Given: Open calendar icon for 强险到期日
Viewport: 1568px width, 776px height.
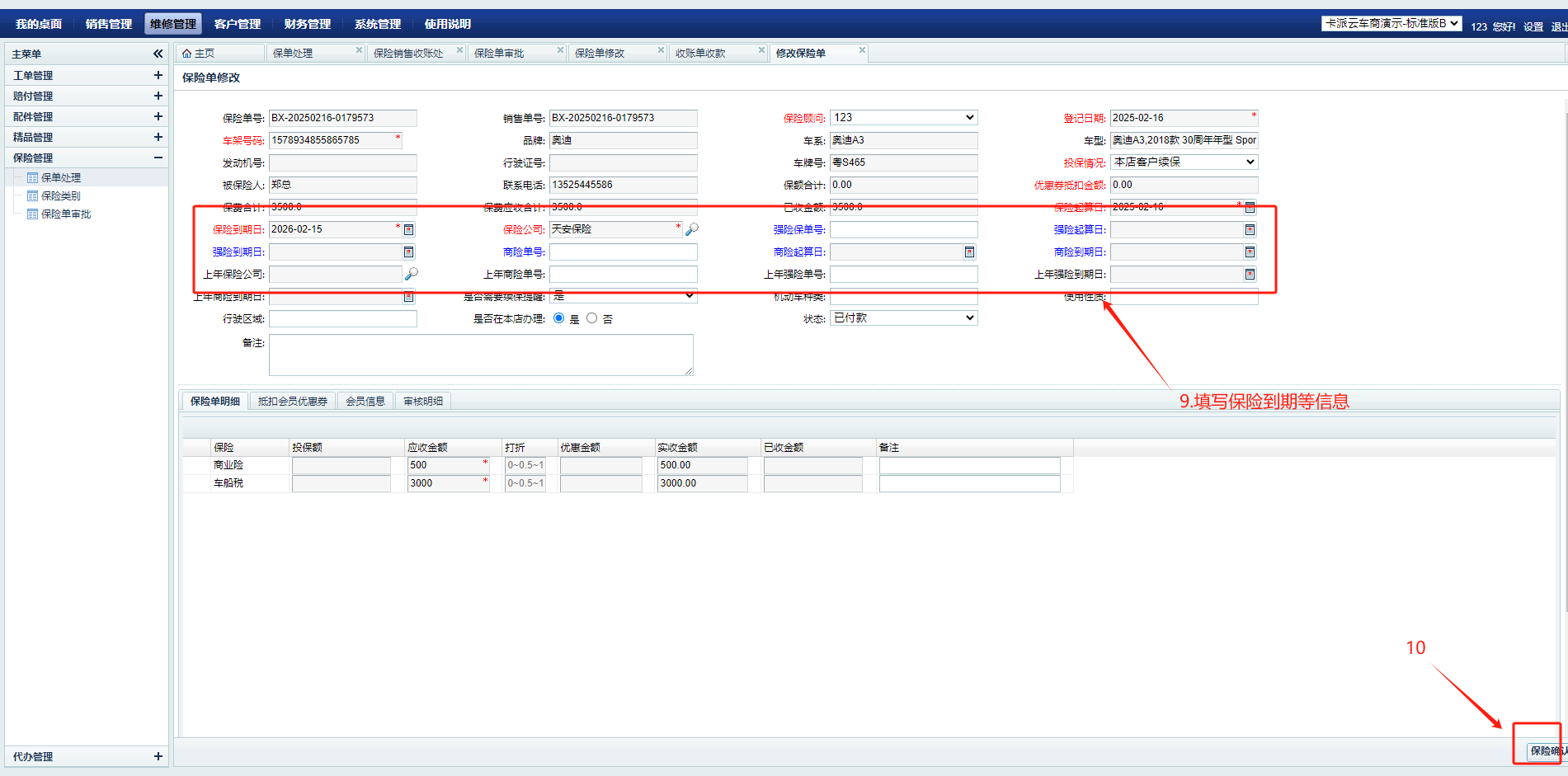Looking at the screenshot, I should click(408, 252).
